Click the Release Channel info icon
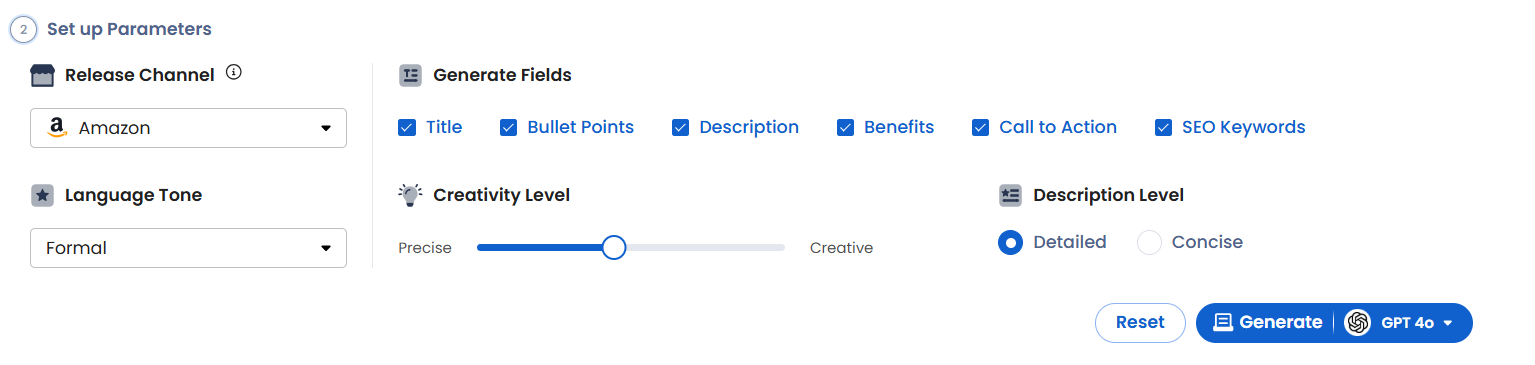 tap(234, 72)
